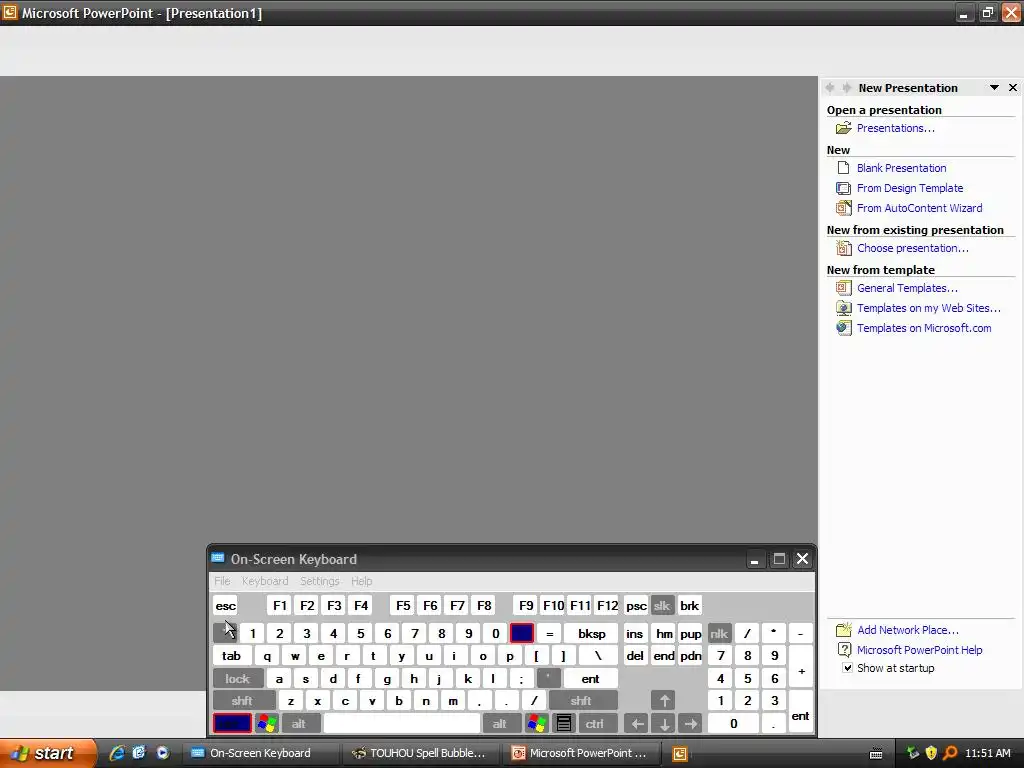Toggle the right shft key beside slash

(583, 701)
